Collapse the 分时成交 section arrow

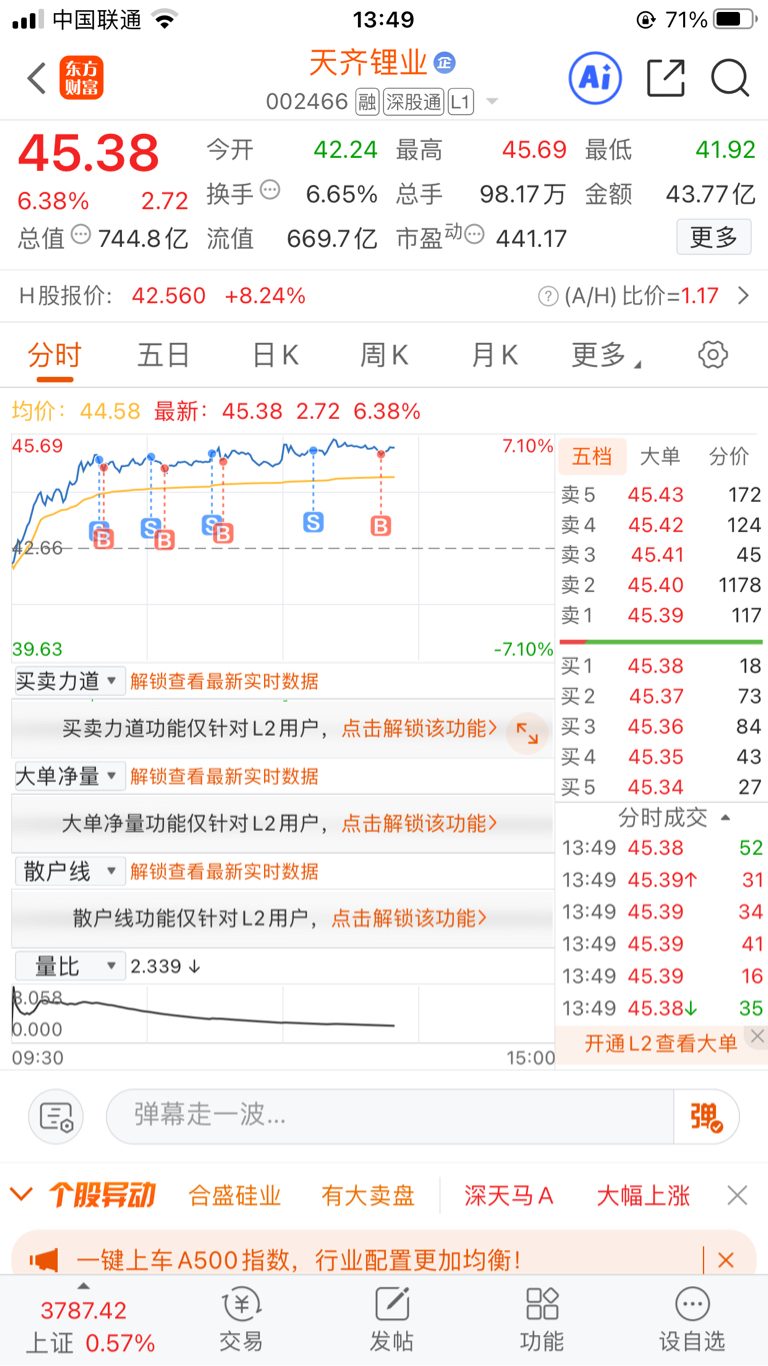click(726, 818)
